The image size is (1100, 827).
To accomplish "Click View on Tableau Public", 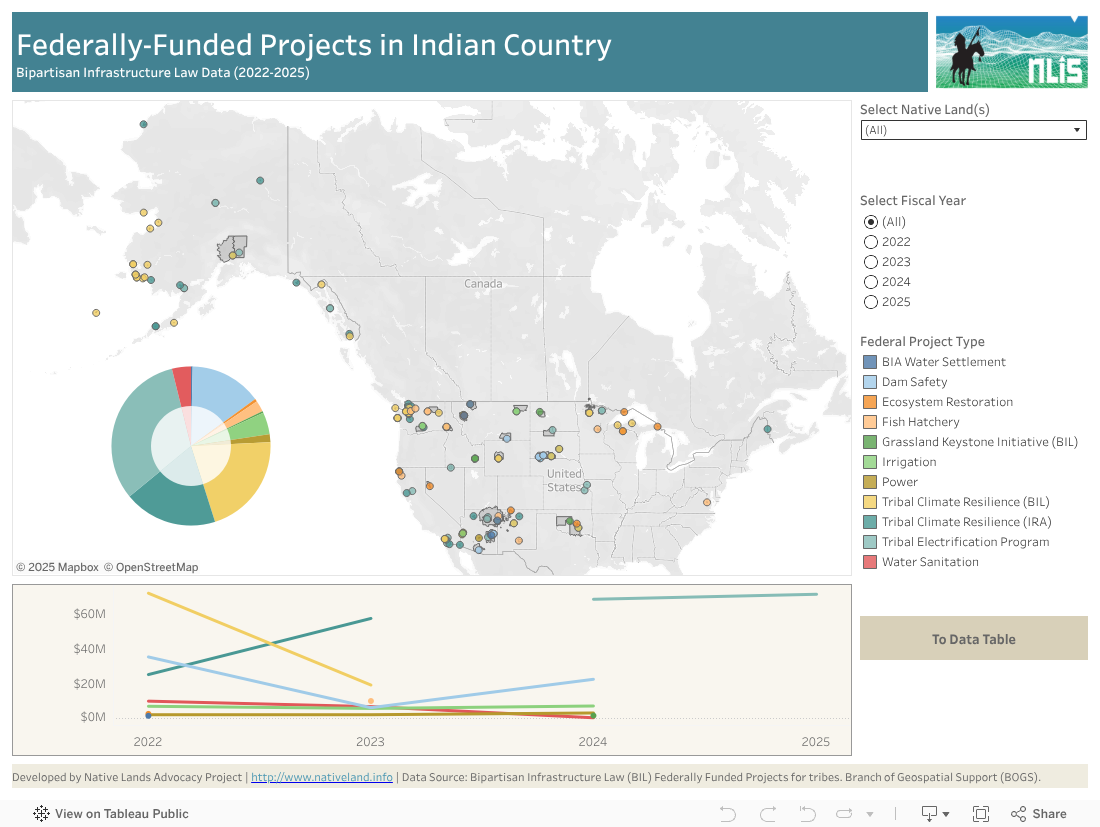I will pos(121,814).
